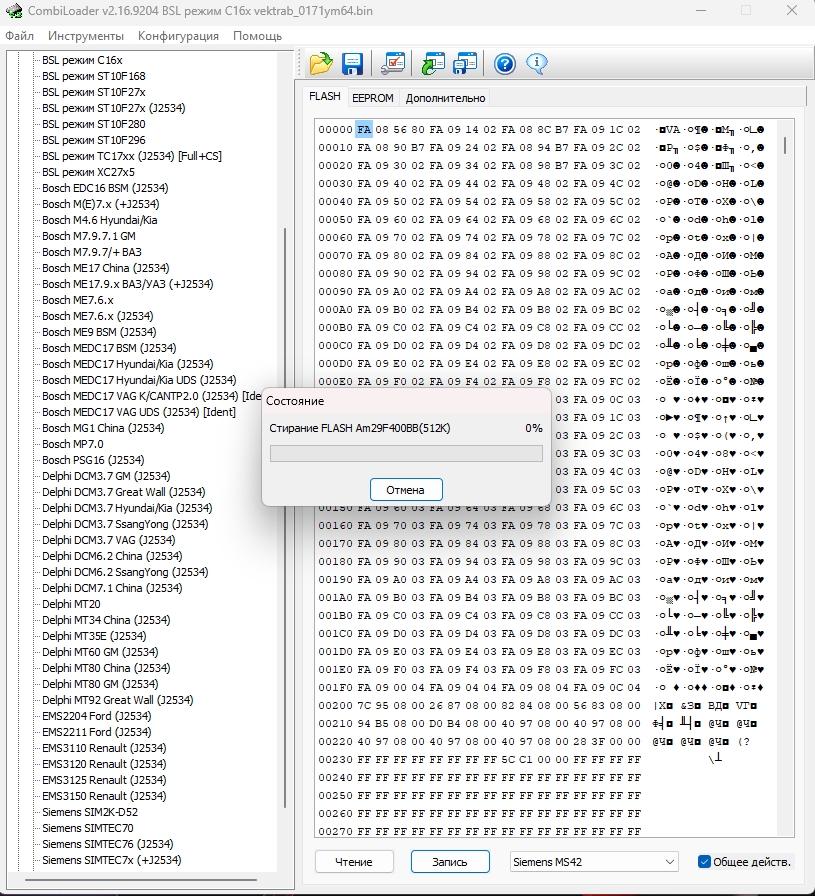The width and height of the screenshot is (815, 896).
Task: Click the Чтение button
Action: (x=353, y=861)
